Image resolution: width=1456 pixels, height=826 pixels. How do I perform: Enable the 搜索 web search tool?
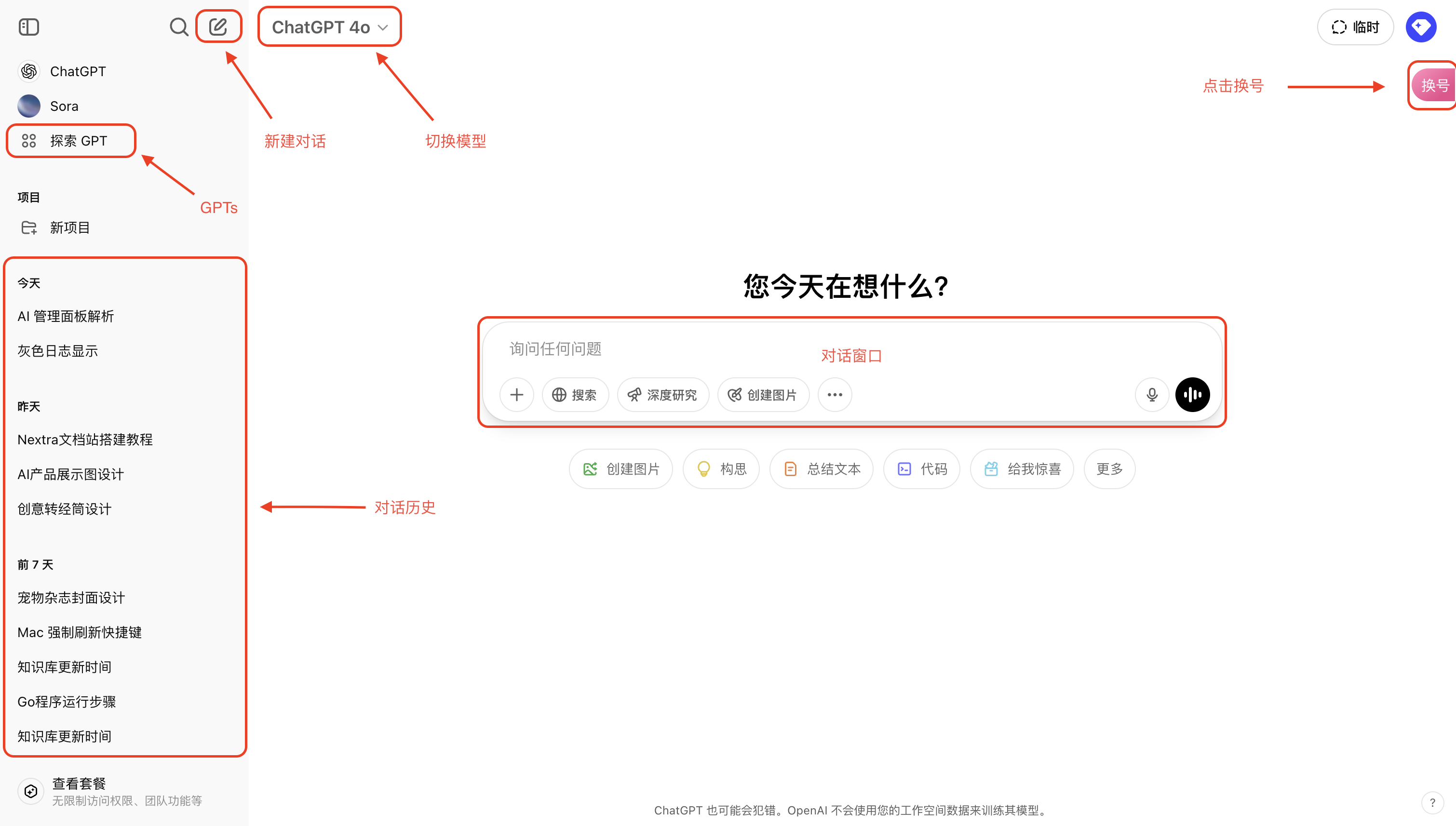575,394
